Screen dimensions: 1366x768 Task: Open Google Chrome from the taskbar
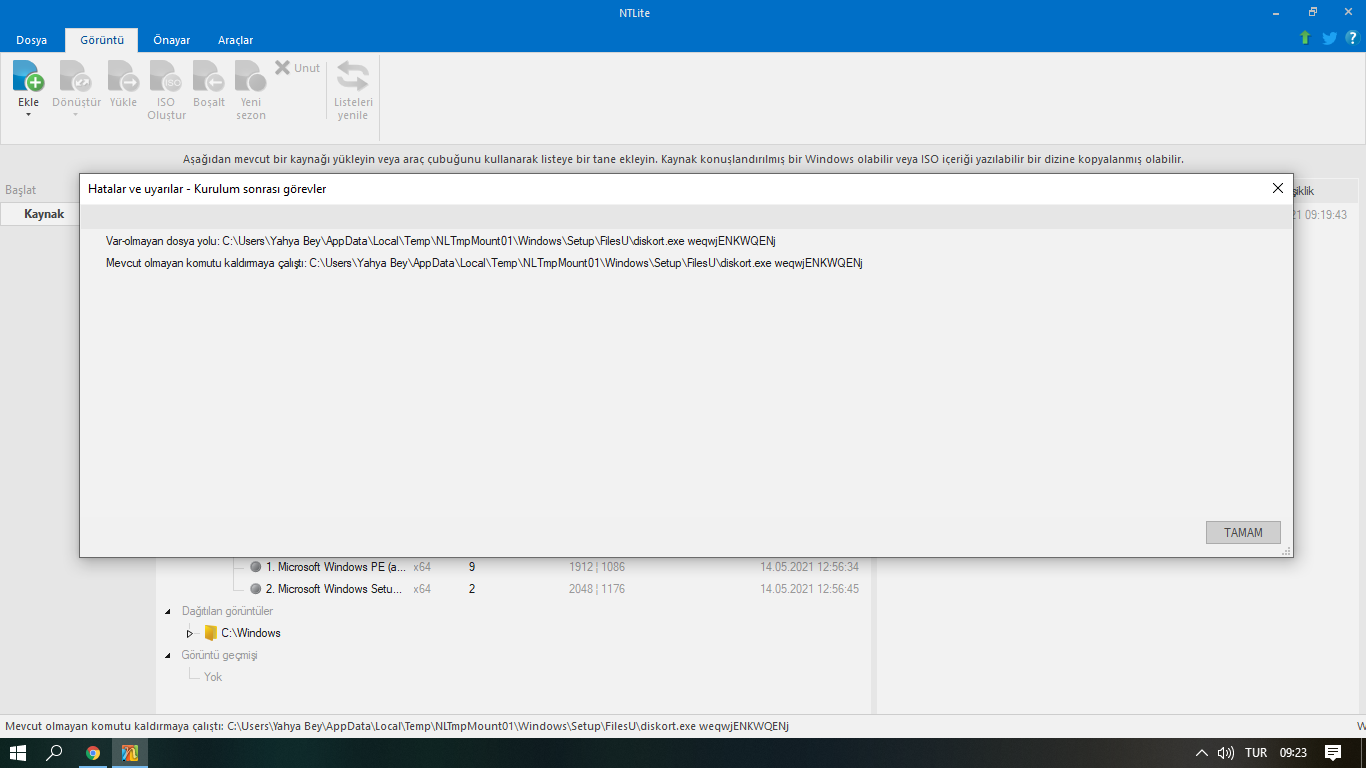(93, 753)
